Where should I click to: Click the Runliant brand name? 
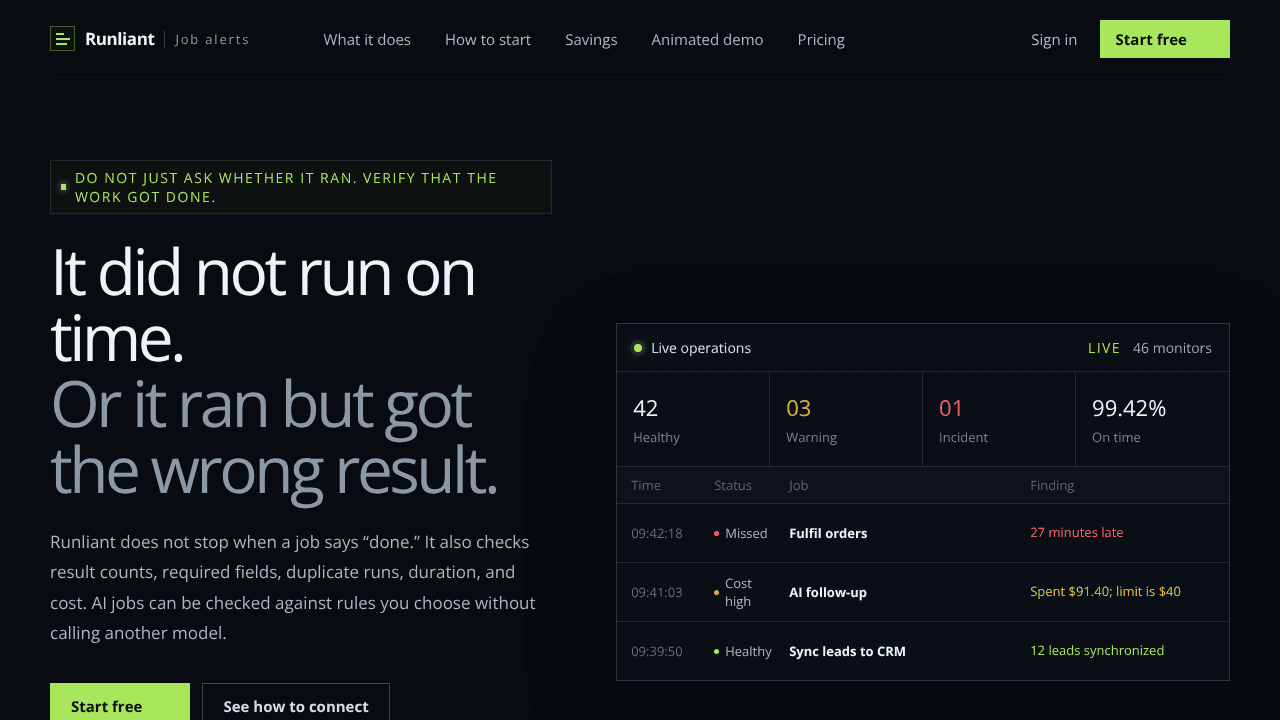point(120,39)
